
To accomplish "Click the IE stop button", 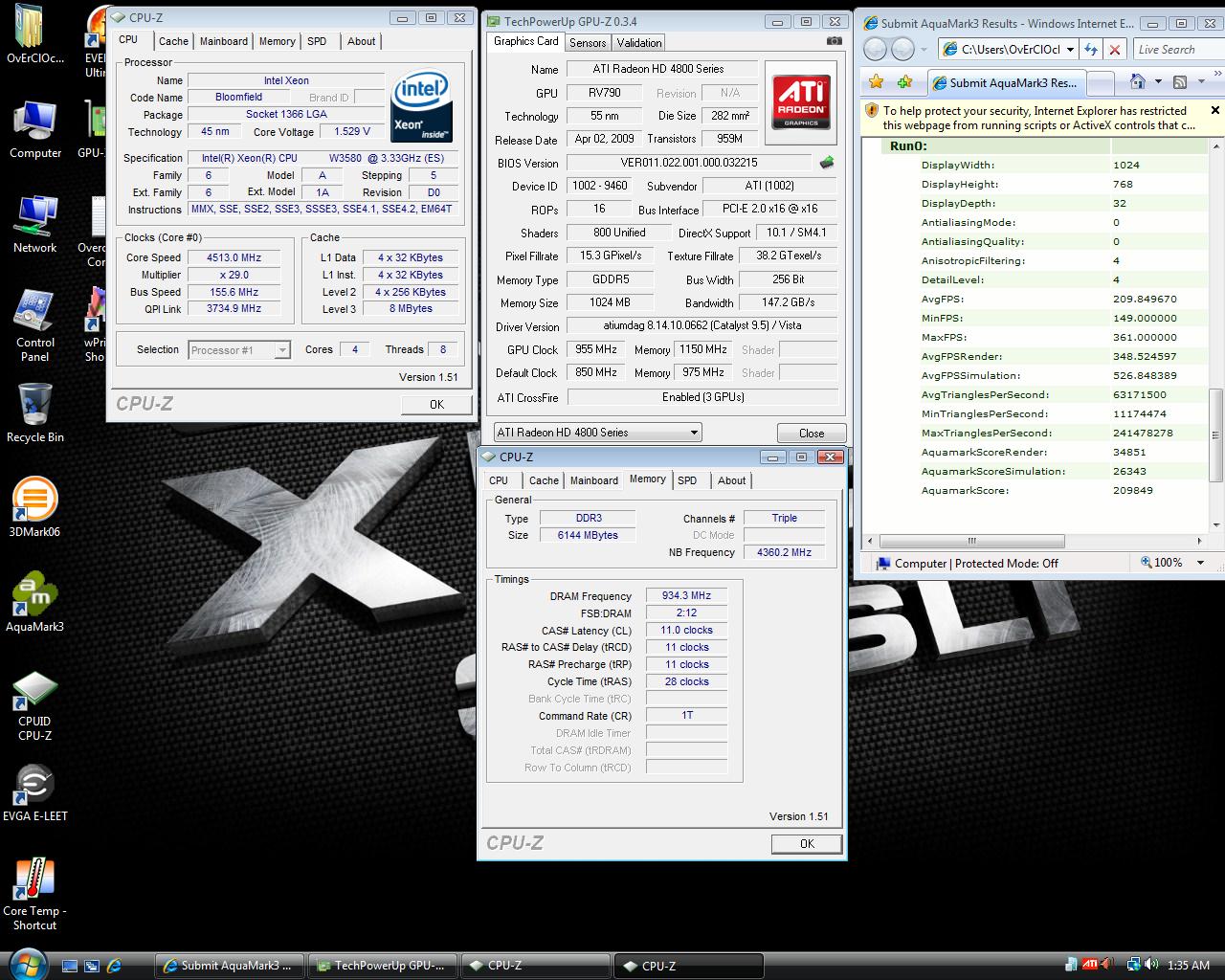I will 1114,49.
